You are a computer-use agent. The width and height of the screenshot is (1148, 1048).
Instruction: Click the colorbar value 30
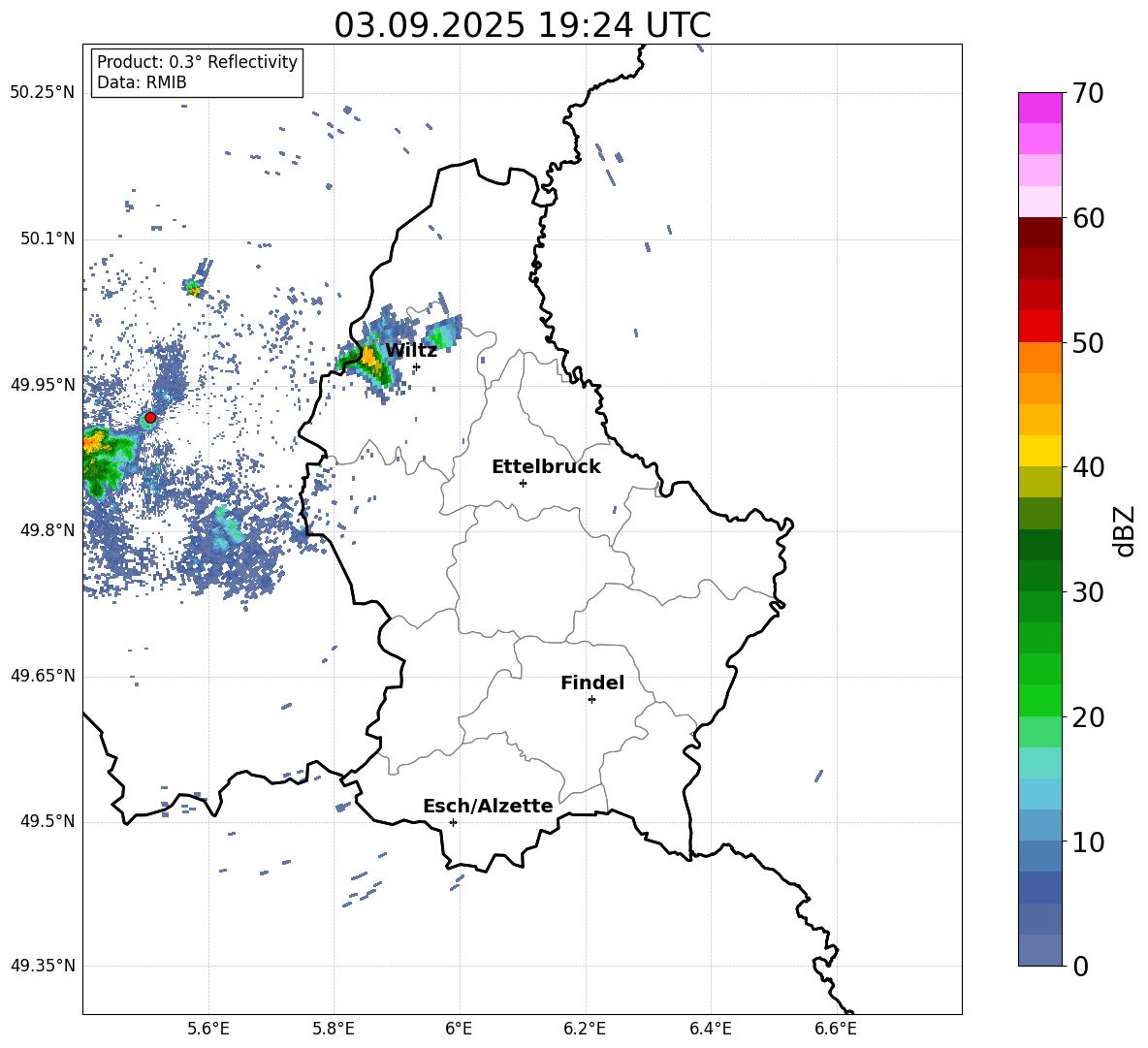point(1087,592)
